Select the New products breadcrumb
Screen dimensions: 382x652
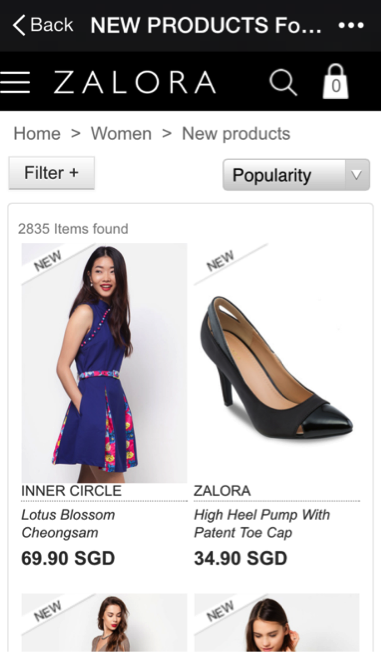tap(236, 134)
